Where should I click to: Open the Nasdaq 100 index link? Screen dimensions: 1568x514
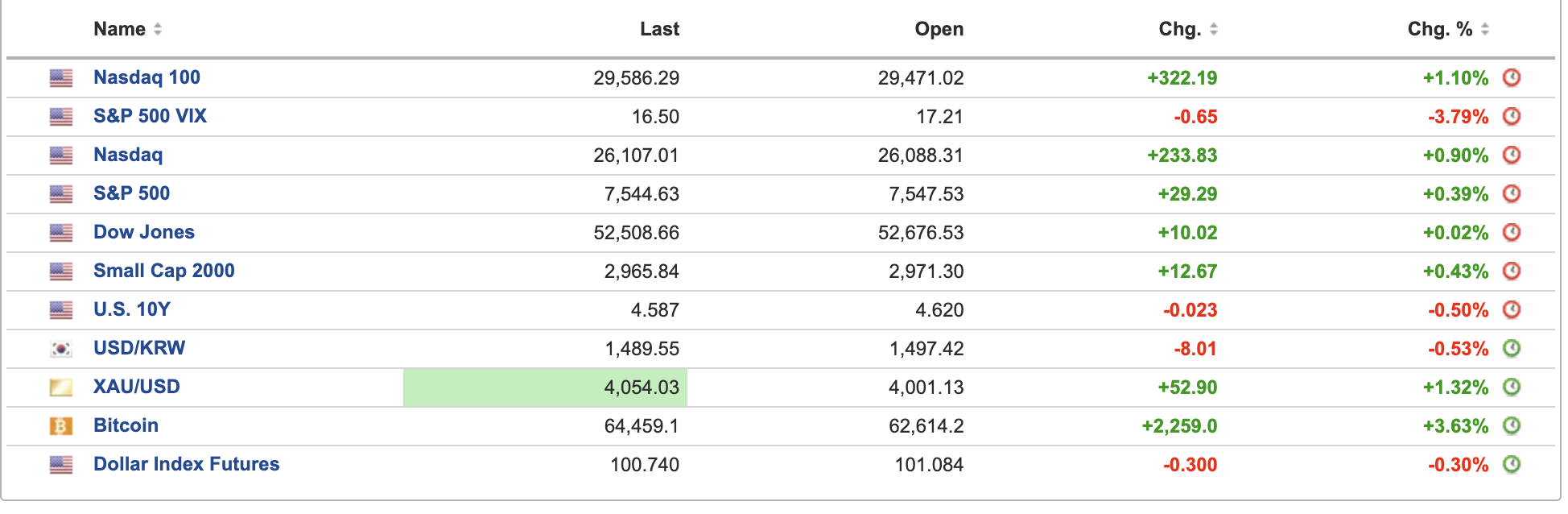pos(146,77)
